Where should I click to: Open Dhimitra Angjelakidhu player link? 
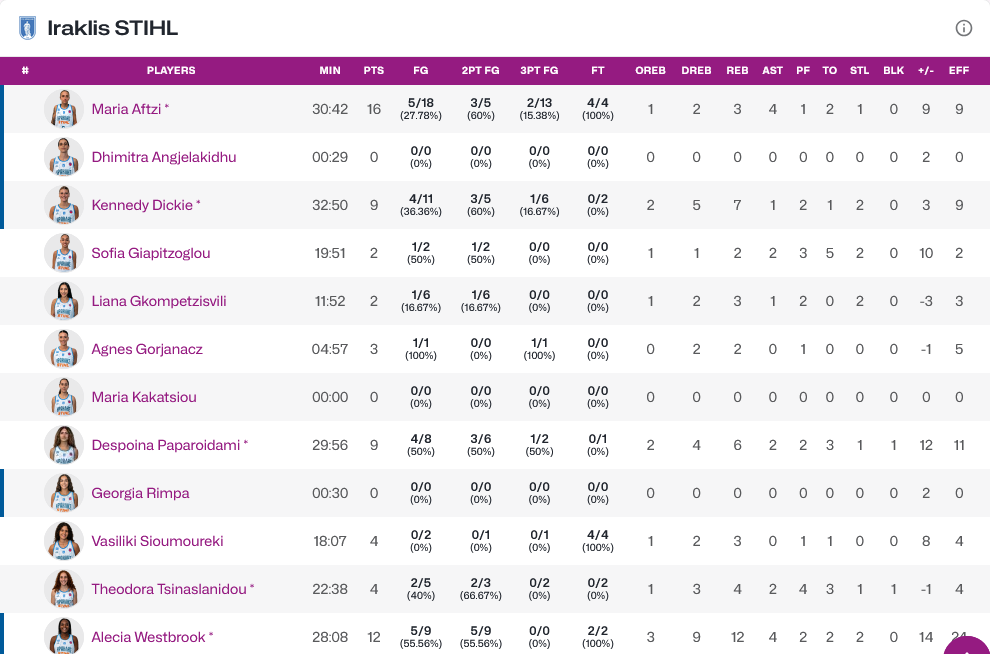164,157
